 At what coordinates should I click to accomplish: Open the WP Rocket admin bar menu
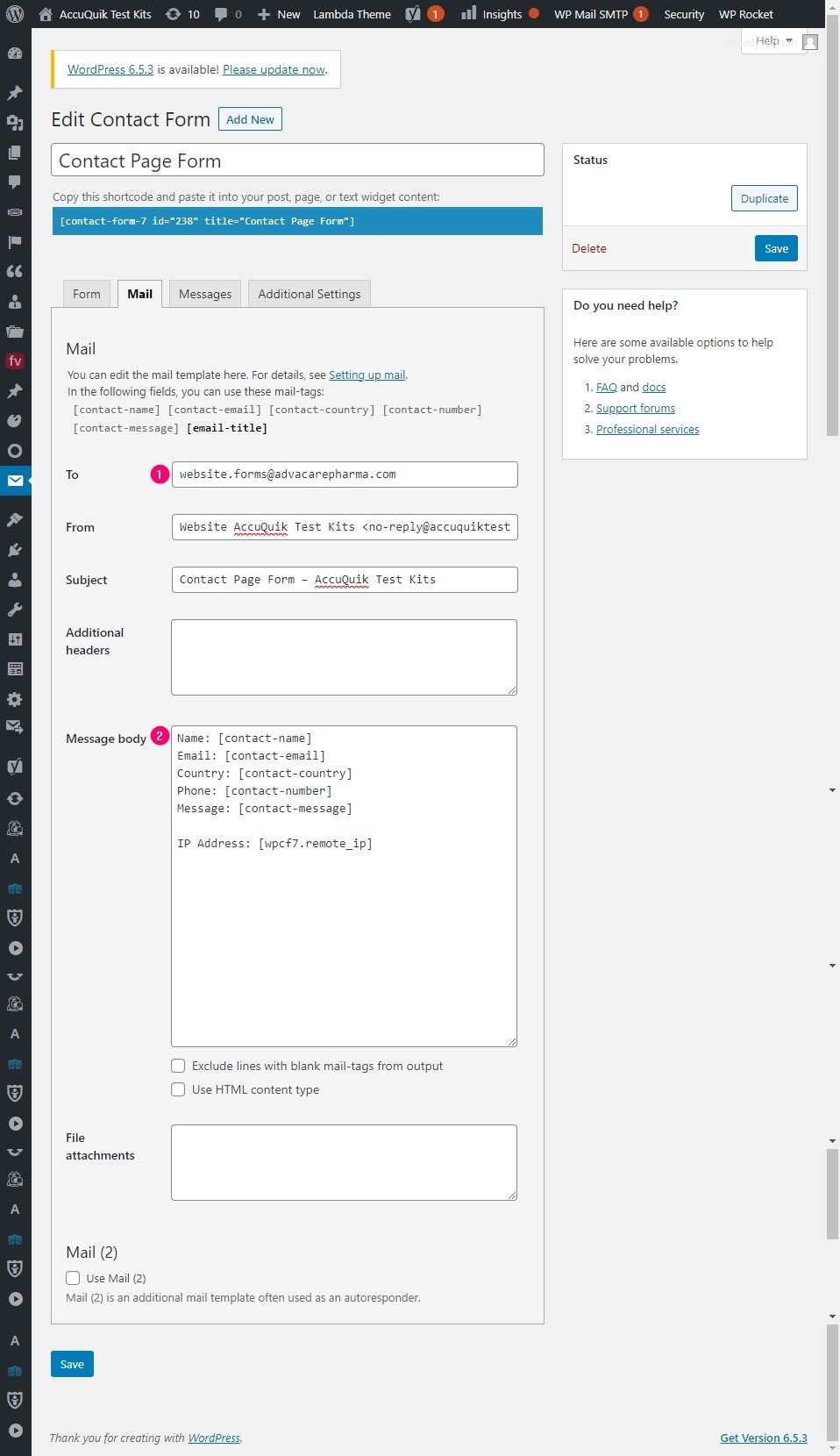(x=746, y=14)
